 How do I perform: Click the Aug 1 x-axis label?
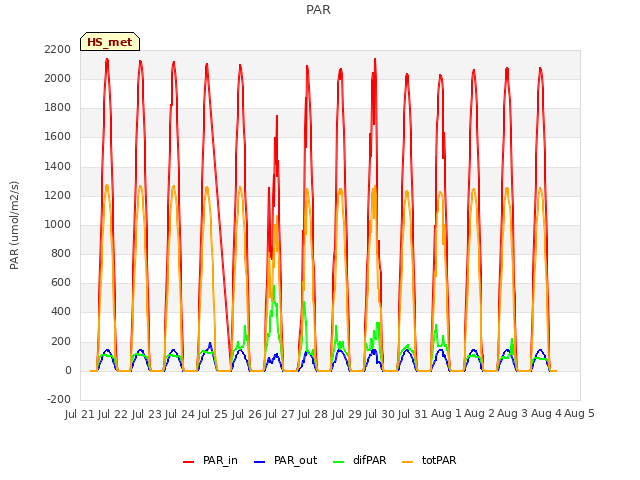coord(446,414)
